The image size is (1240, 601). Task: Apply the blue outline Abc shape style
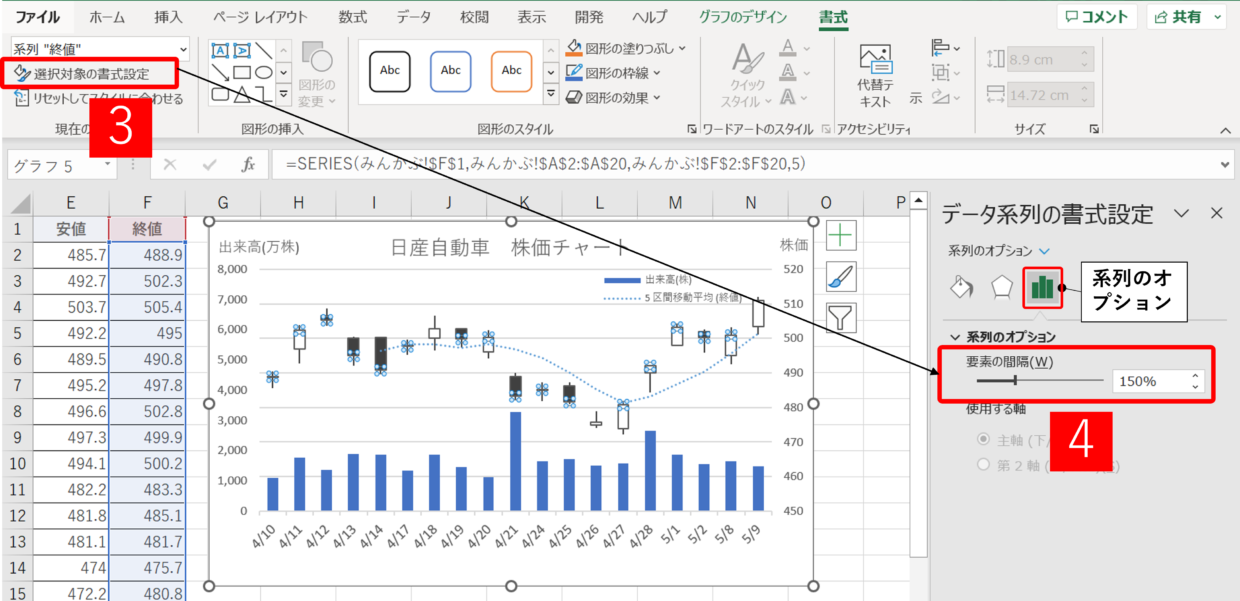point(451,71)
